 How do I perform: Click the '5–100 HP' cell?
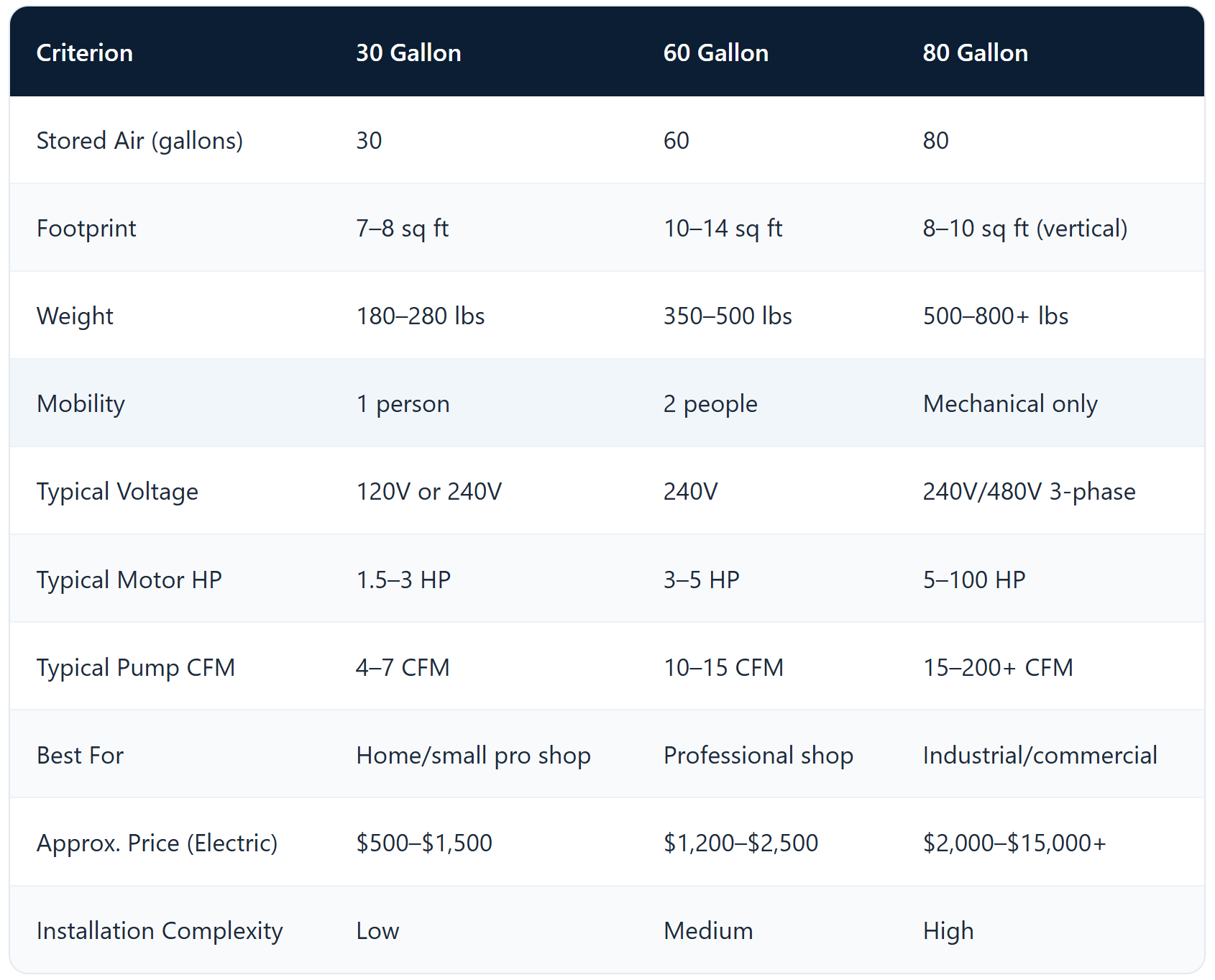pyautogui.click(x=974, y=580)
